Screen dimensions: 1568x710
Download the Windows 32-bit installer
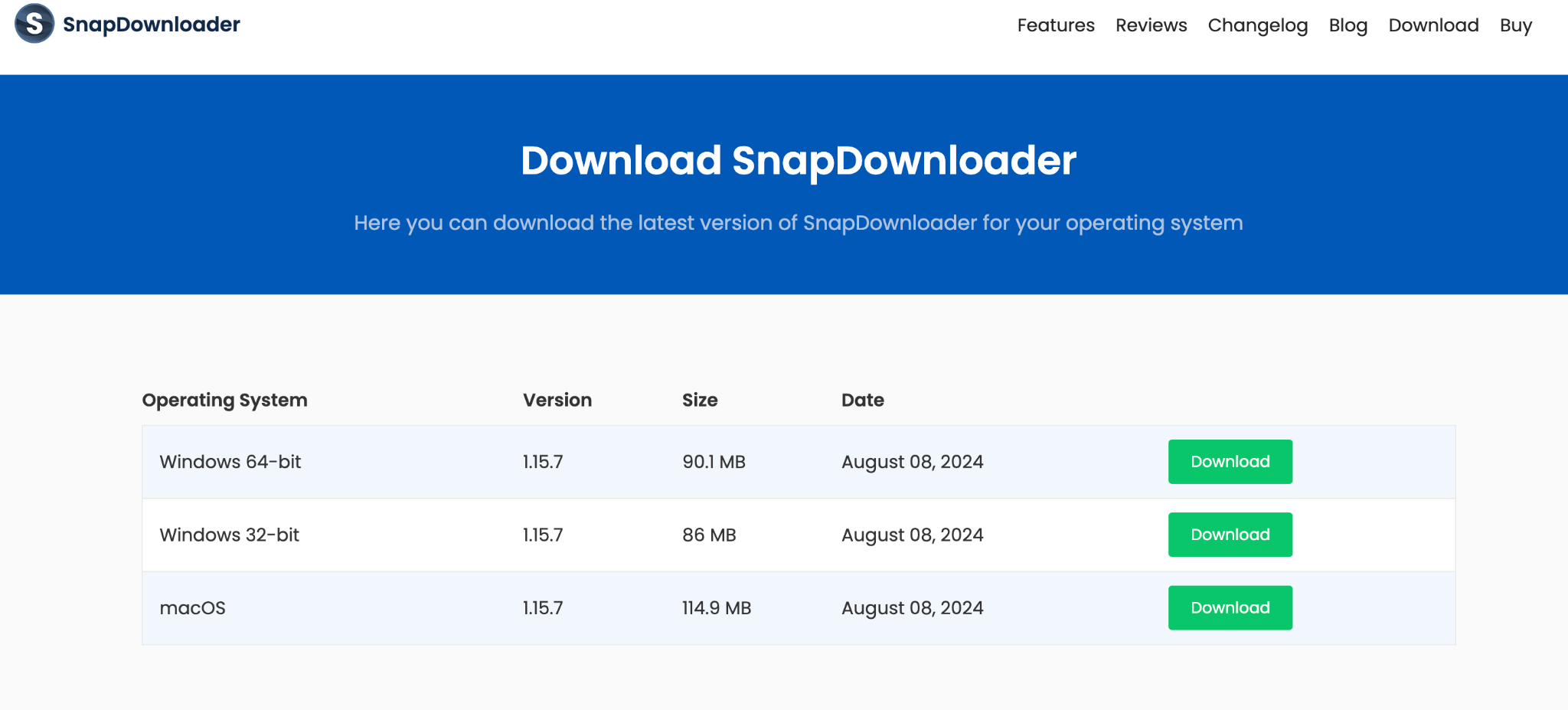point(1230,535)
